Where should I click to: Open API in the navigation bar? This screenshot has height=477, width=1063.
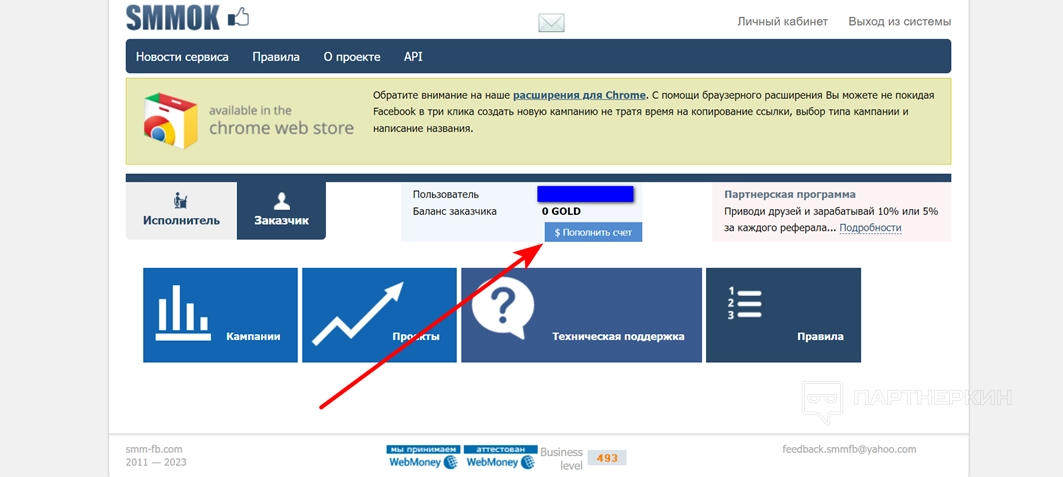coord(413,57)
